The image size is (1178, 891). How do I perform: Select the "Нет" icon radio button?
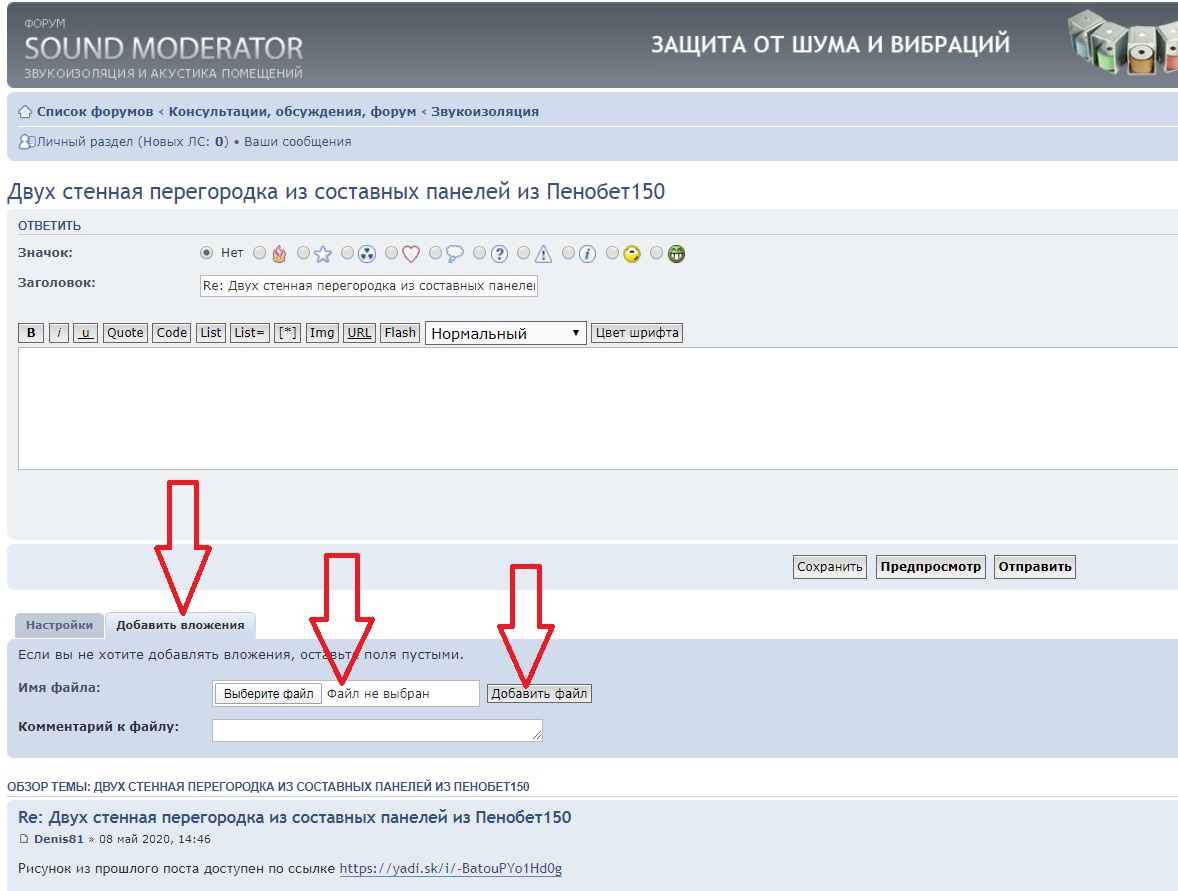207,253
